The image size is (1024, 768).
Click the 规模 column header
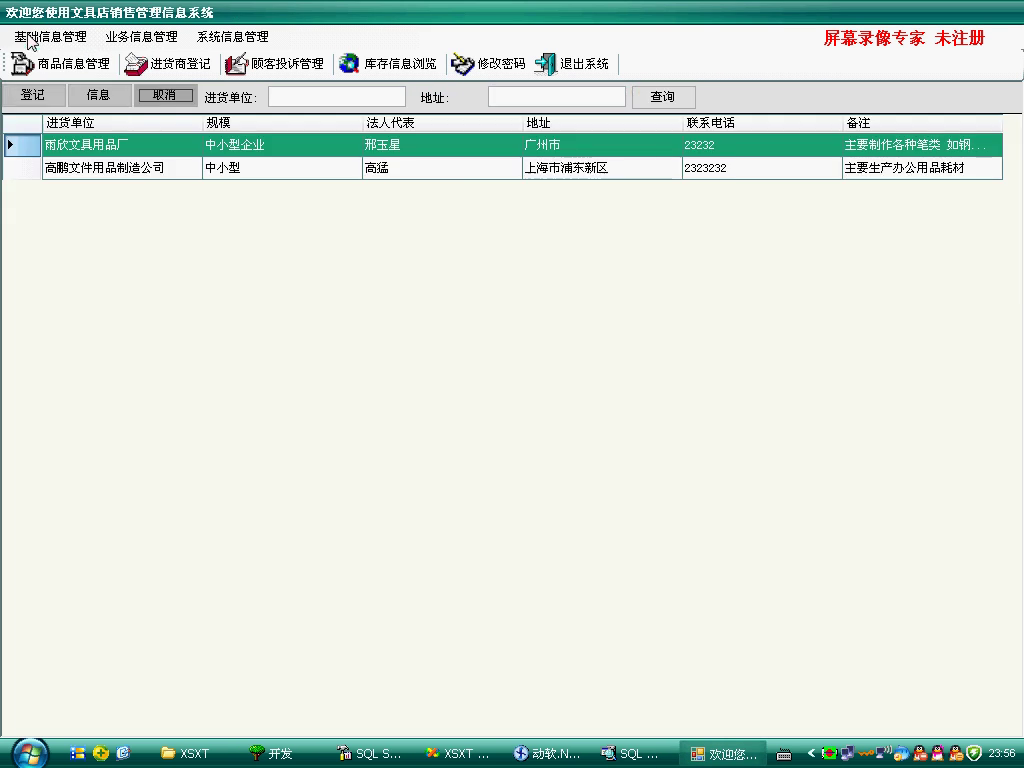(x=282, y=123)
